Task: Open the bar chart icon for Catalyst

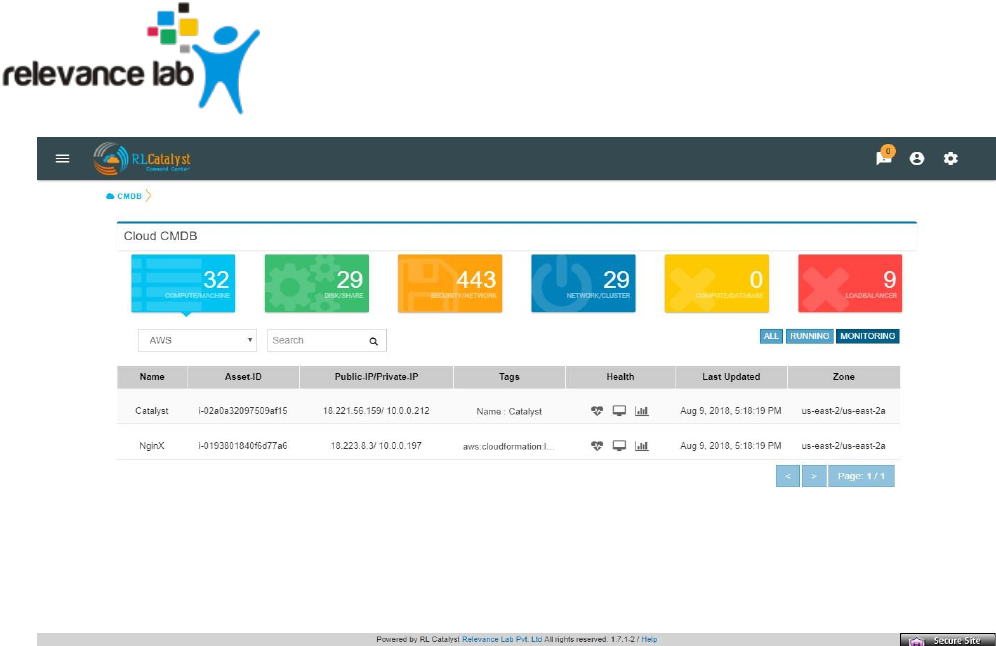Action: tap(642, 411)
